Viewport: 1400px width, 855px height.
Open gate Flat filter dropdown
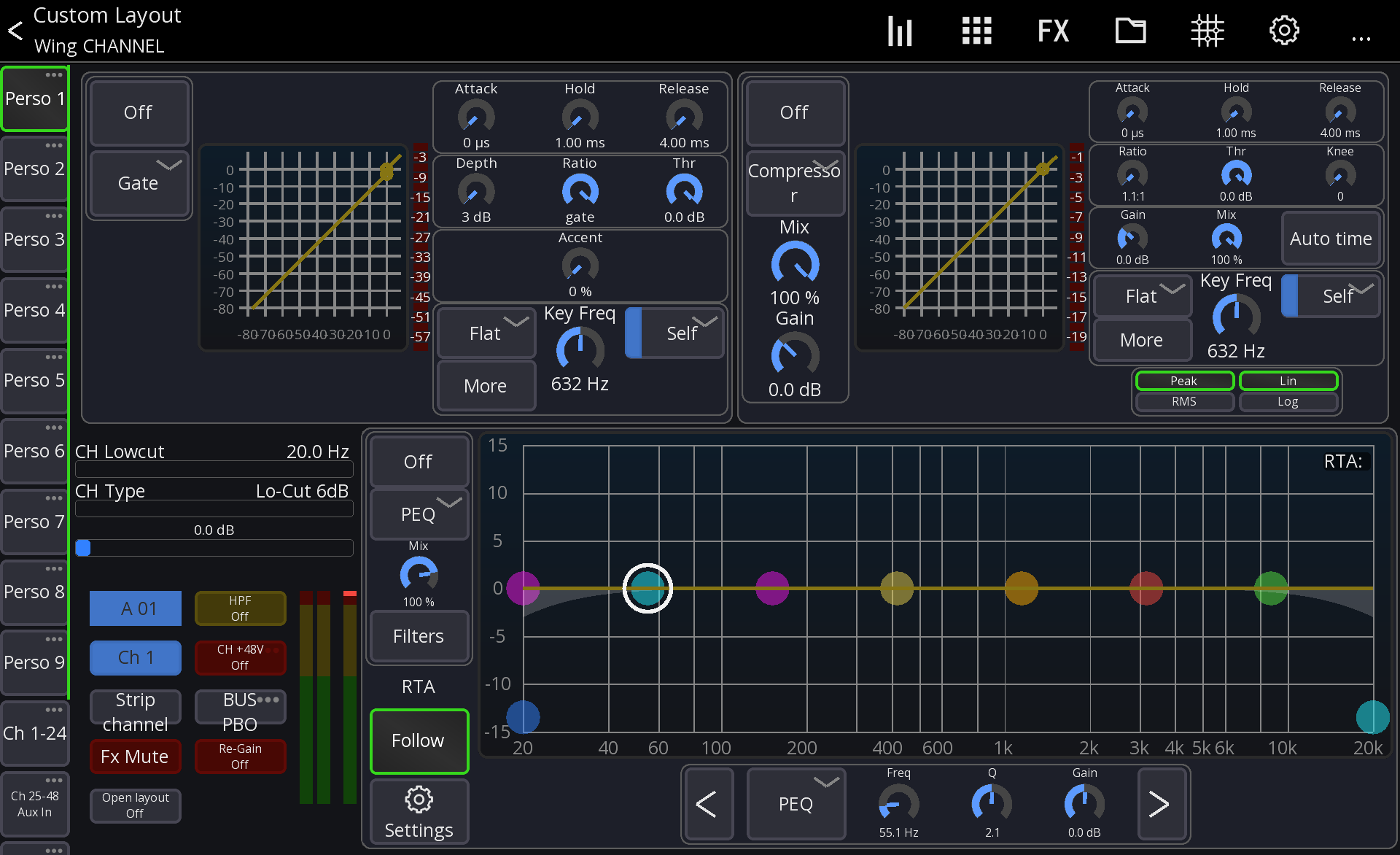[486, 333]
